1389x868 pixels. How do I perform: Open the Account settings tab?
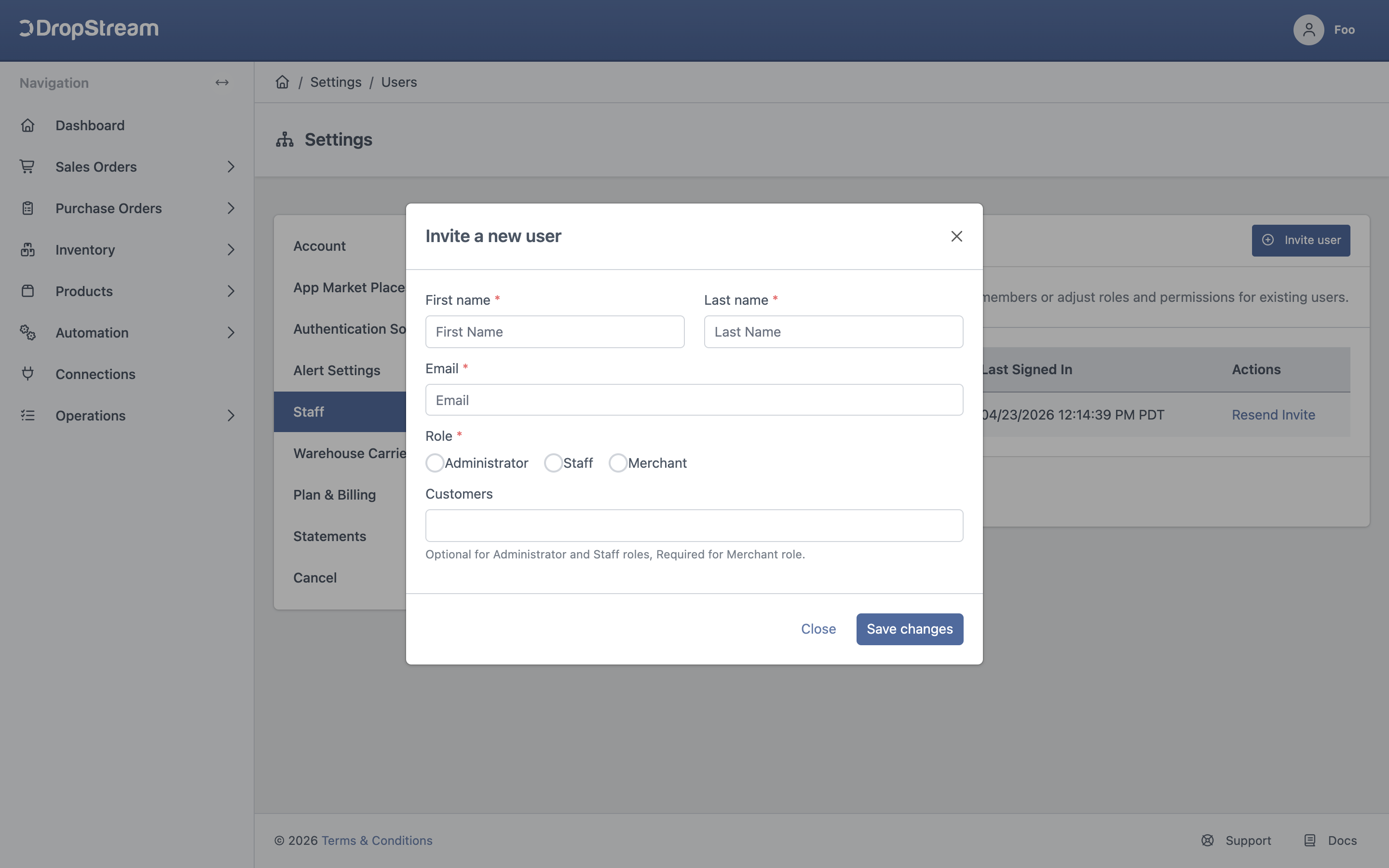pos(340,246)
